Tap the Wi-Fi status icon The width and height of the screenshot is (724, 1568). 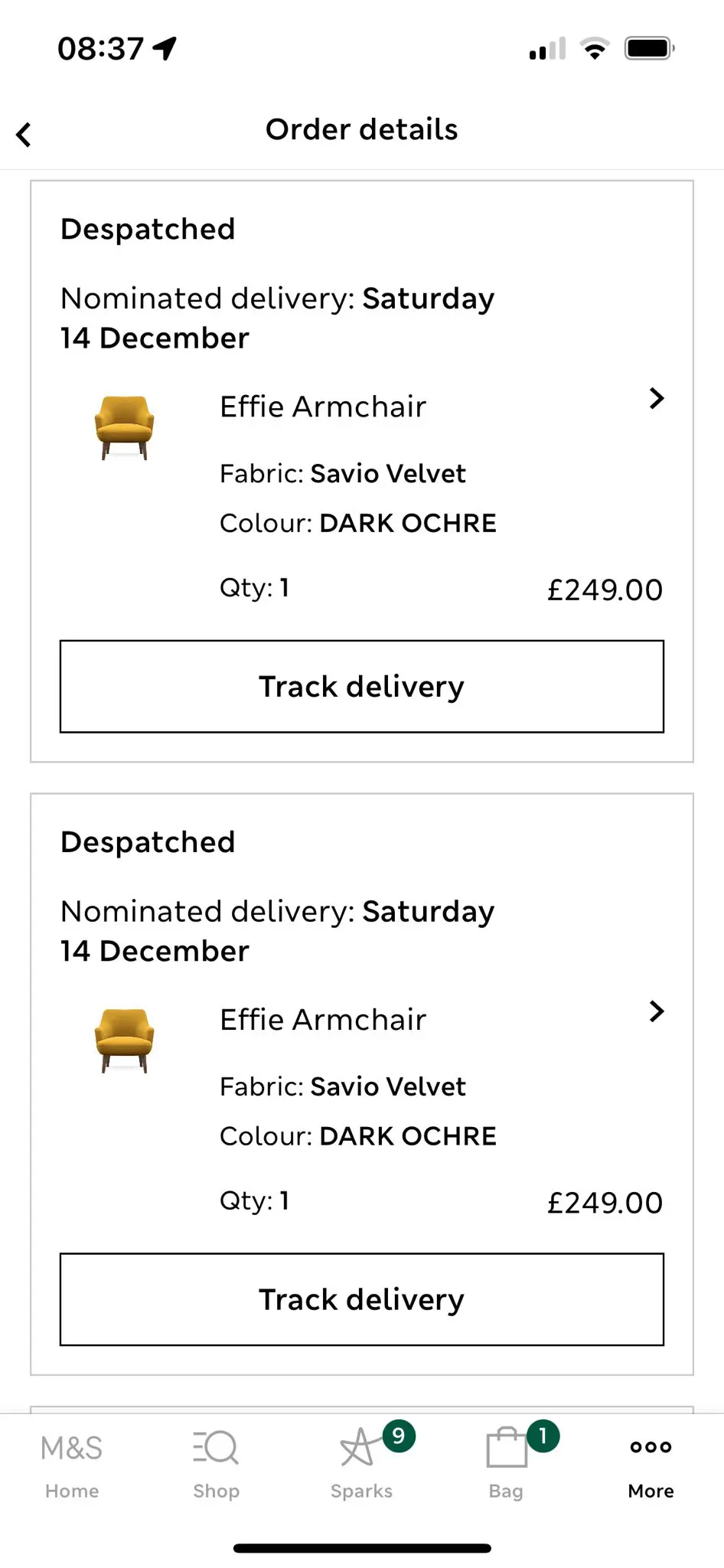(595, 48)
